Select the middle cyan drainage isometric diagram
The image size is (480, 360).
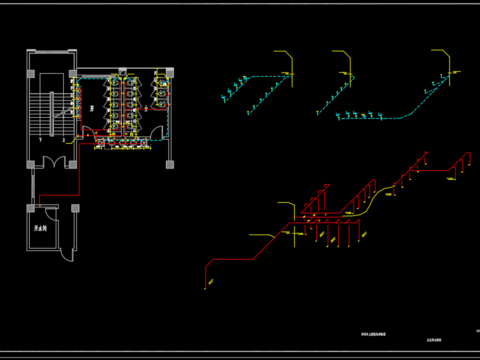[x=335, y=82]
